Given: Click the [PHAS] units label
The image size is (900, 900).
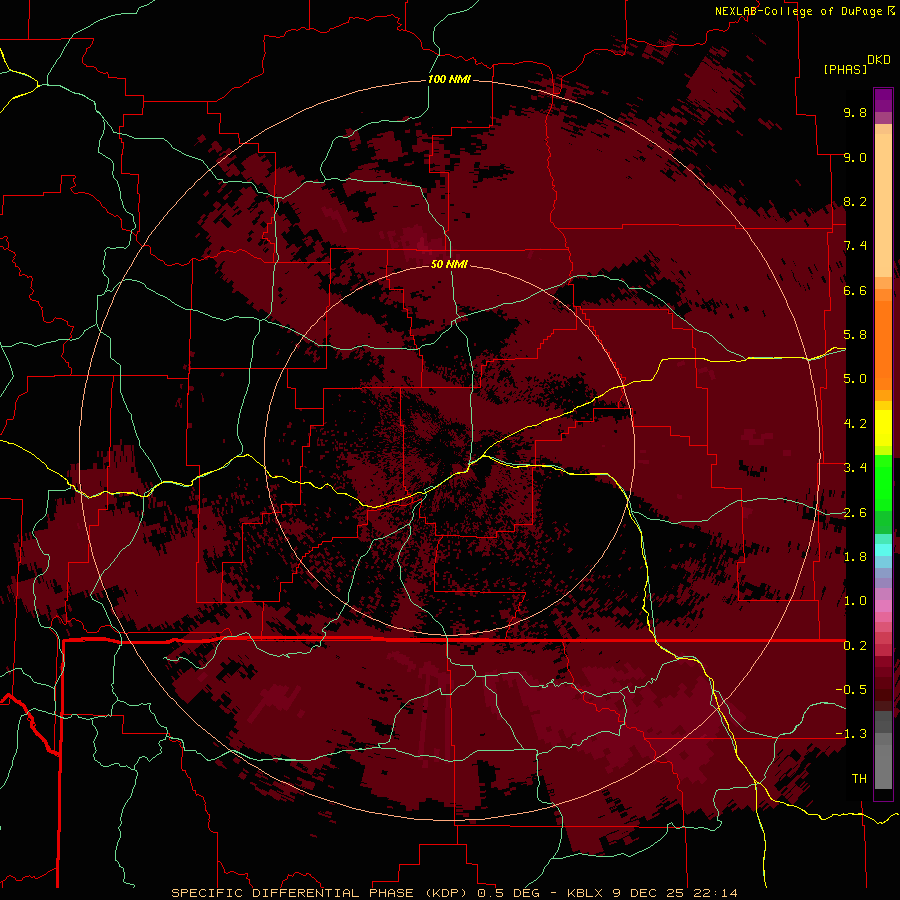Looking at the screenshot, I should pyautogui.click(x=845, y=69).
